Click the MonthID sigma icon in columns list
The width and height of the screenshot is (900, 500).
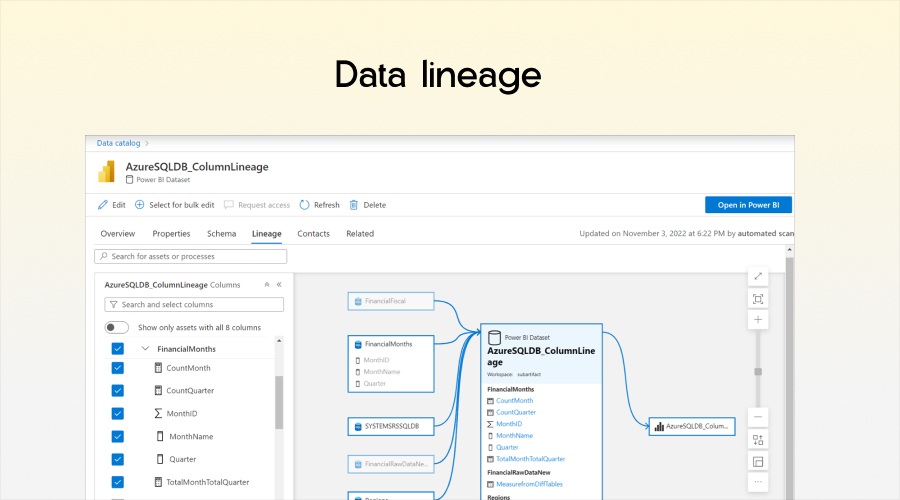(158, 413)
